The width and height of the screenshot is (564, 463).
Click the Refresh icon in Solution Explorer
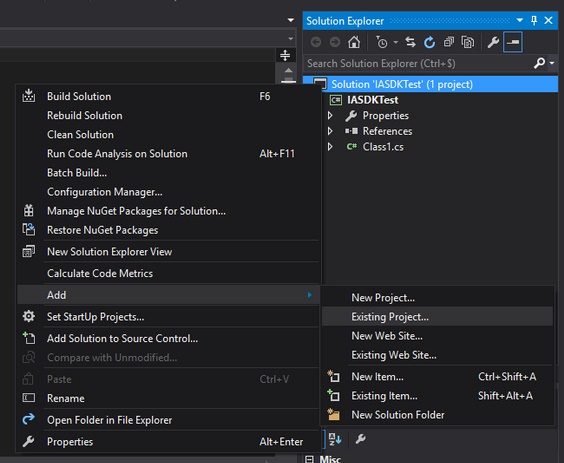coord(429,42)
